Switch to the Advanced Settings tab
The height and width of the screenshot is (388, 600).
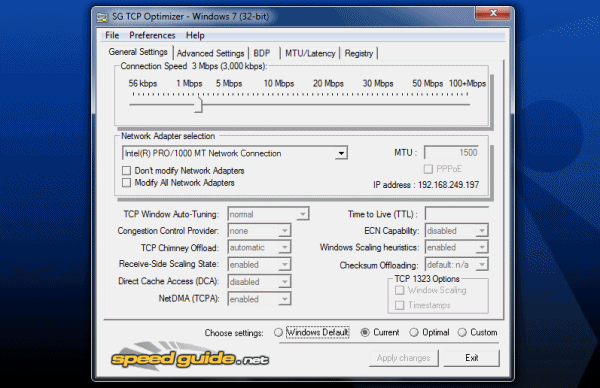click(210, 53)
